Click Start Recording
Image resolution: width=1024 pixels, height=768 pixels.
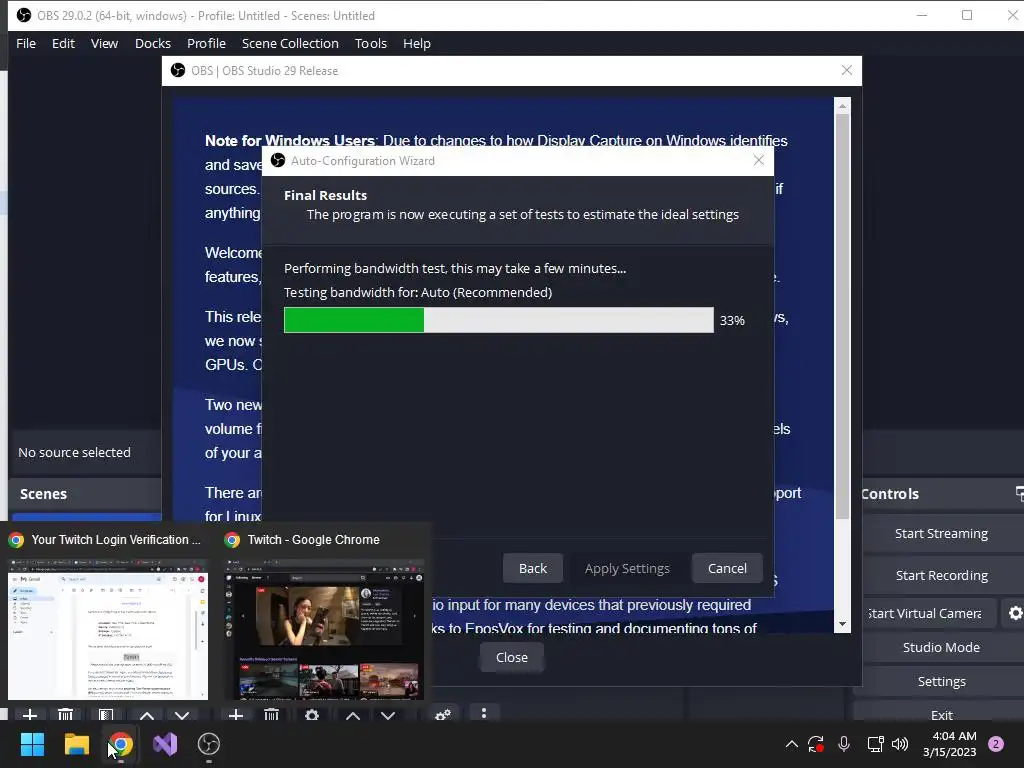941,575
